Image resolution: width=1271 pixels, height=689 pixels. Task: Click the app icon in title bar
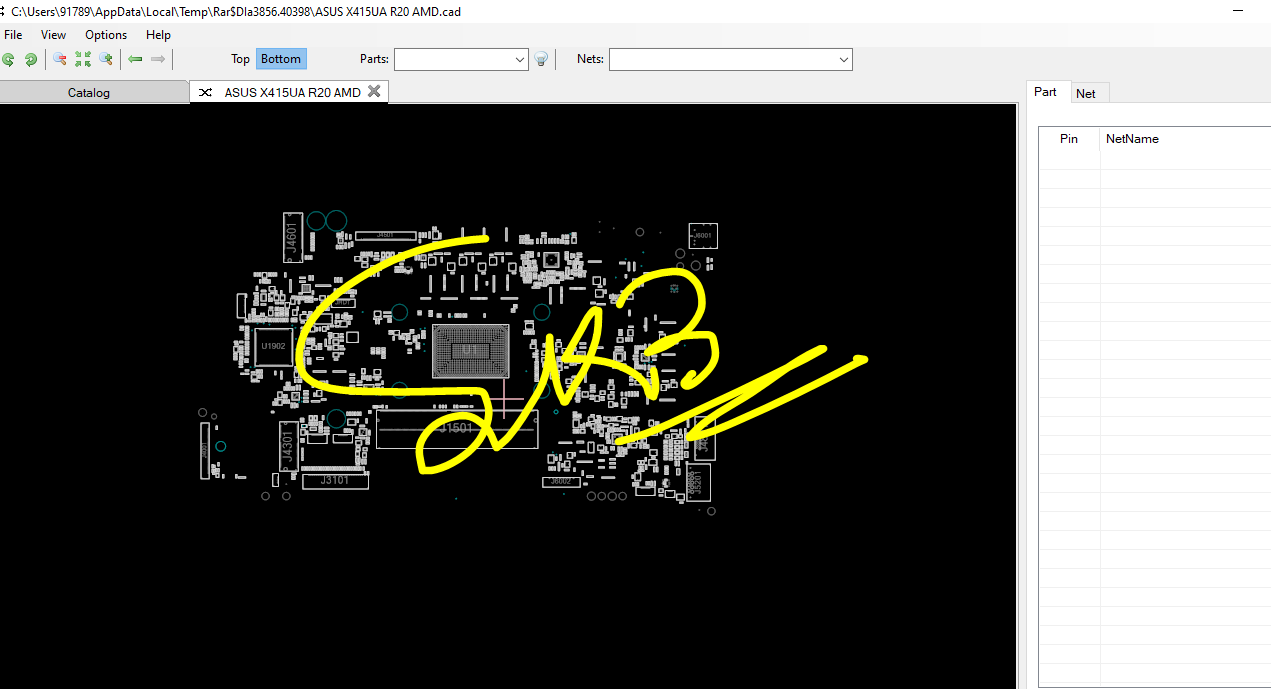[x=3, y=11]
